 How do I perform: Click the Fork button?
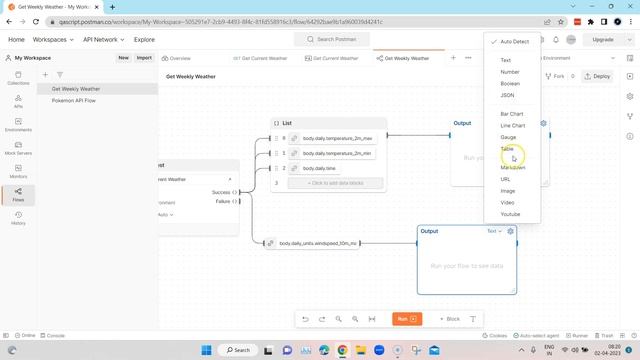coord(555,76)
